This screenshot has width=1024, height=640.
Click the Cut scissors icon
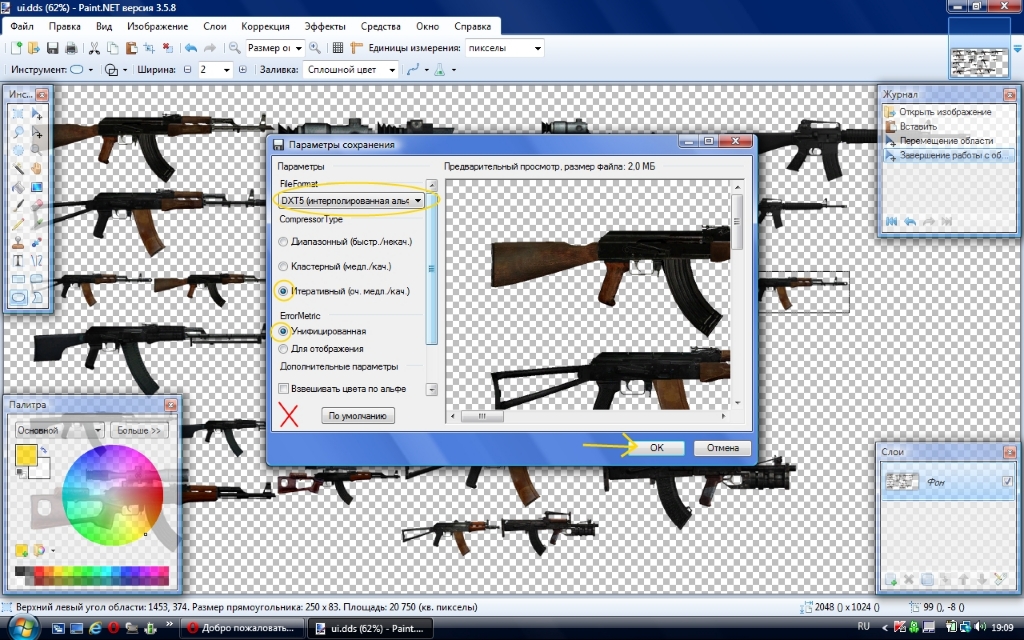pyautogui.click(x=94, y=48)
